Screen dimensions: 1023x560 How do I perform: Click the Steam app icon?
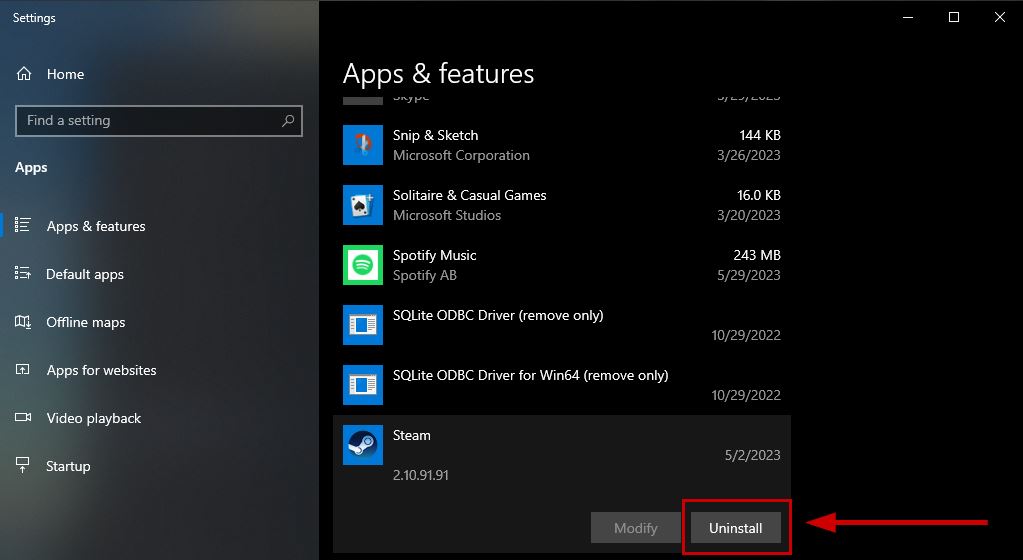[x=363, y=445]
